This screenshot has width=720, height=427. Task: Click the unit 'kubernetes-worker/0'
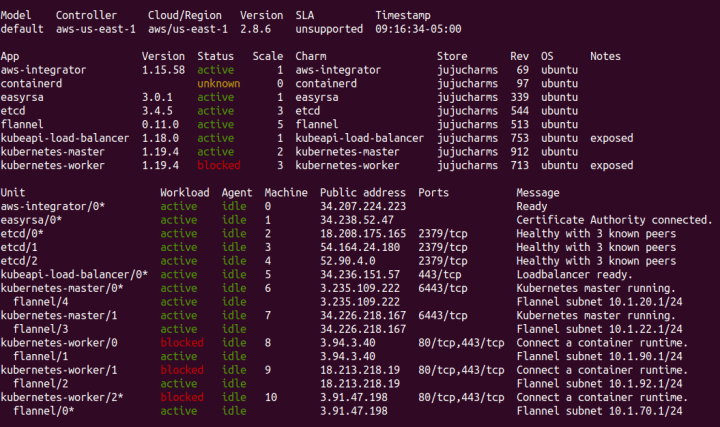tap(59, 343)
